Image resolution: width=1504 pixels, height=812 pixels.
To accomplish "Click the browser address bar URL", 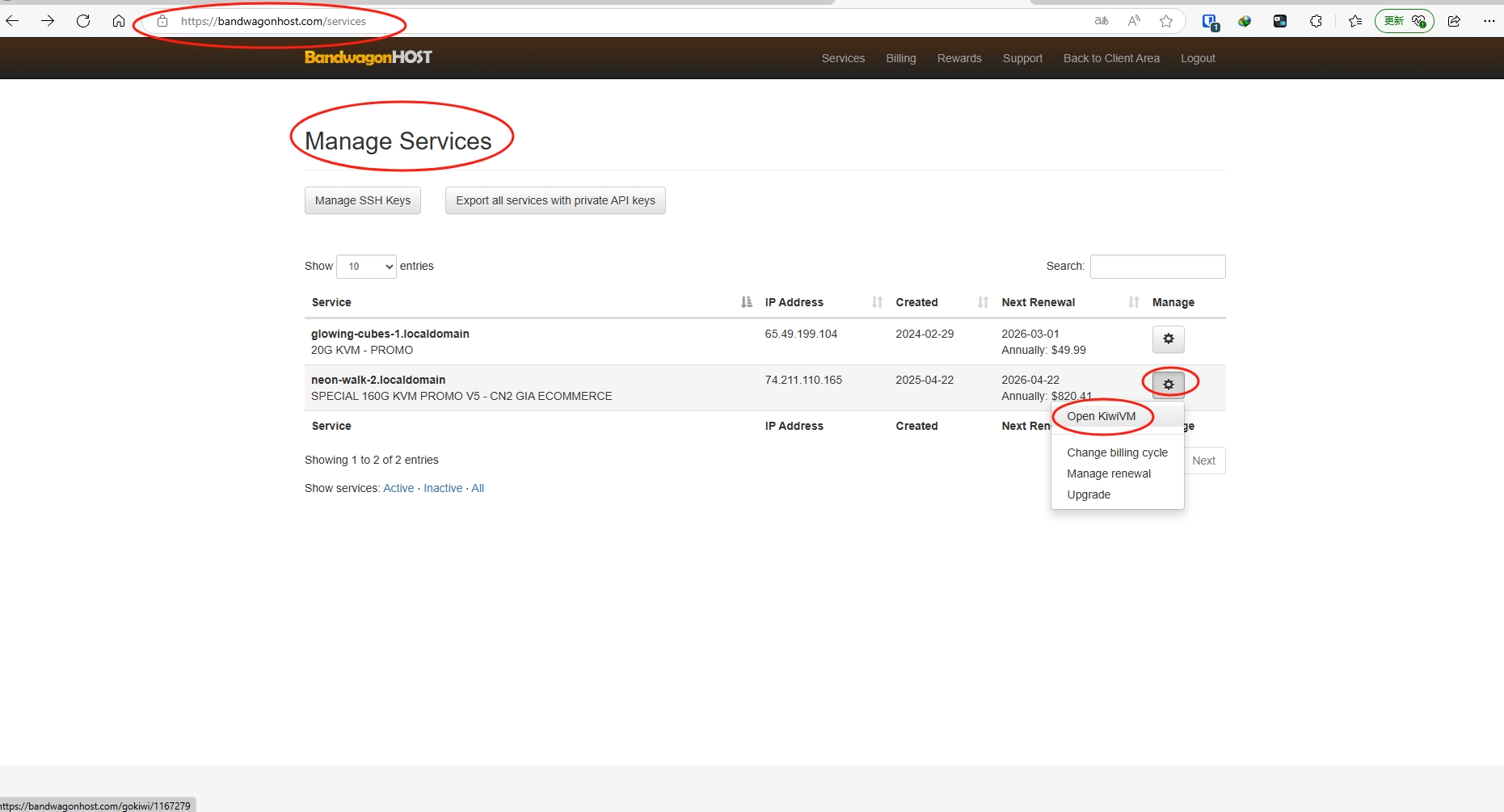I will 273,21.
